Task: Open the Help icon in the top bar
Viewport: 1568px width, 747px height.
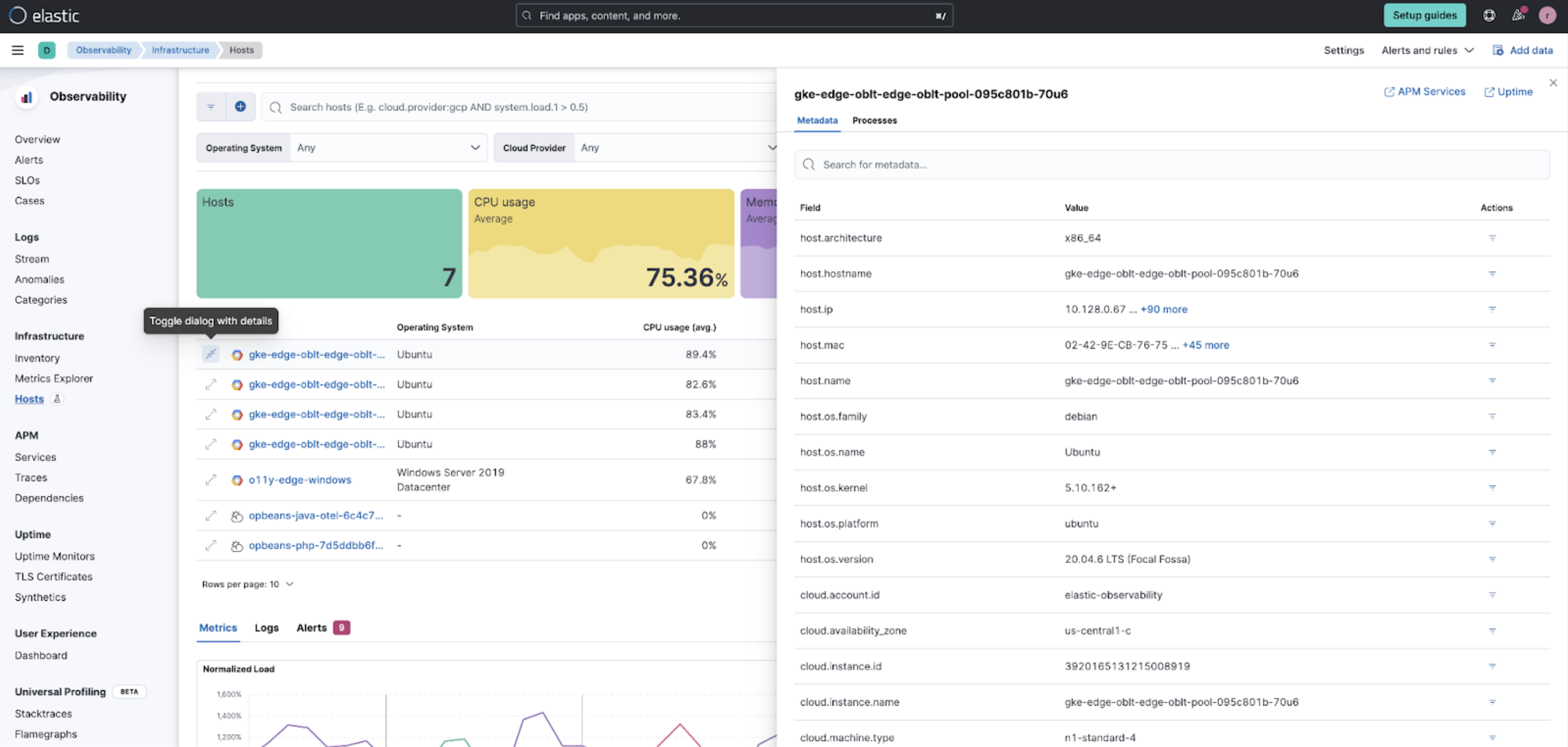Action: 1490,15
